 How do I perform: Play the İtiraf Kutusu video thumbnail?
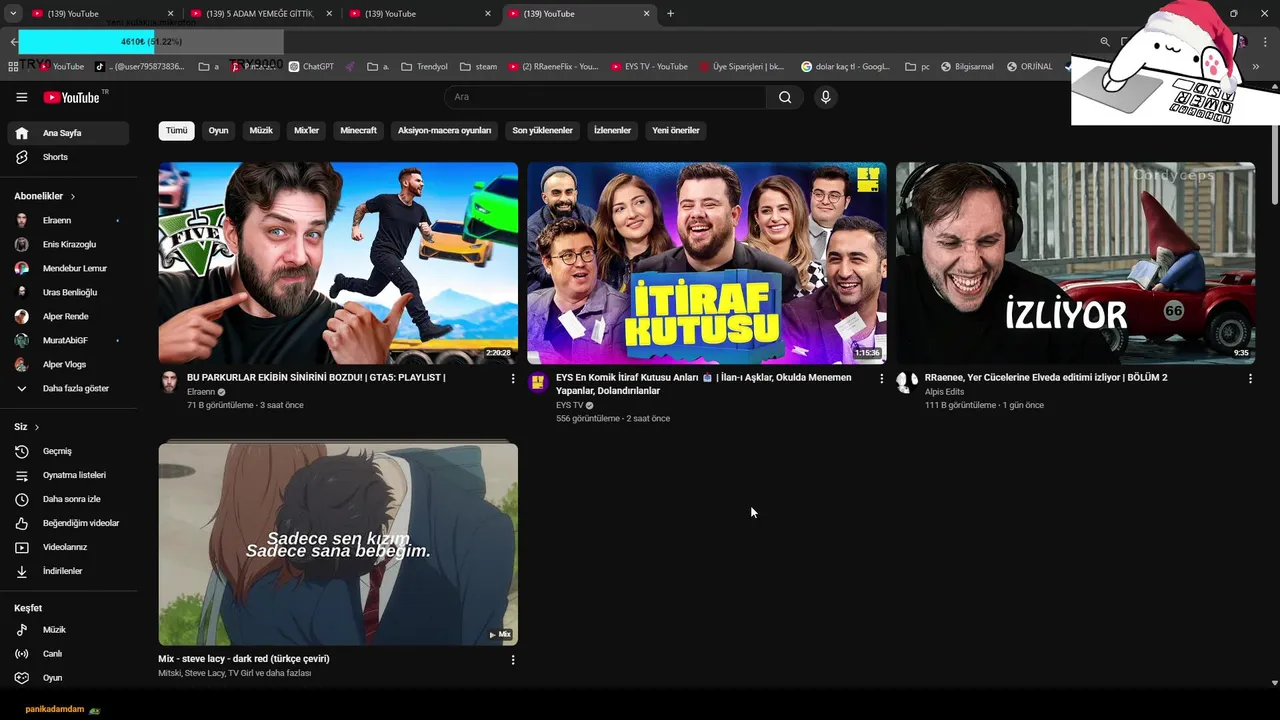(707, 263)
